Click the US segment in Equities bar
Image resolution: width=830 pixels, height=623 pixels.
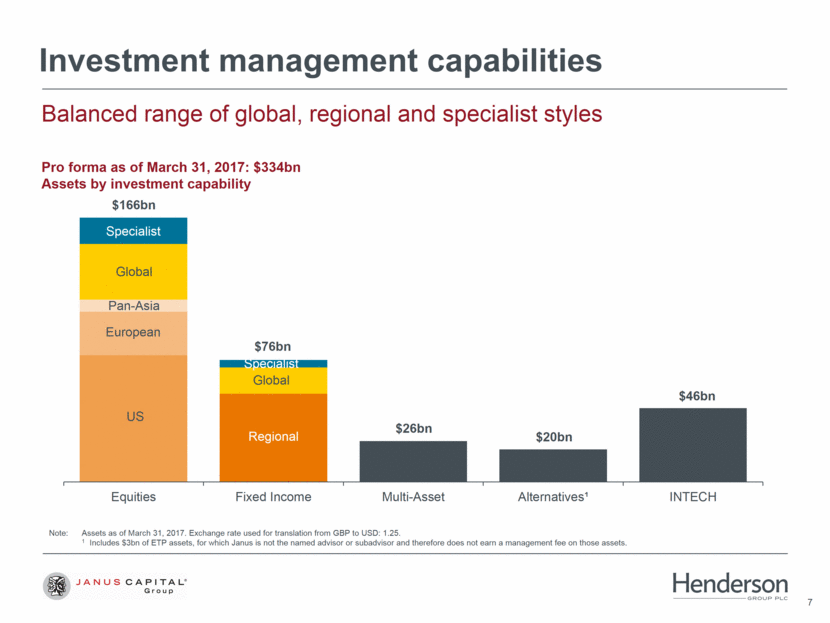[133, 418]
